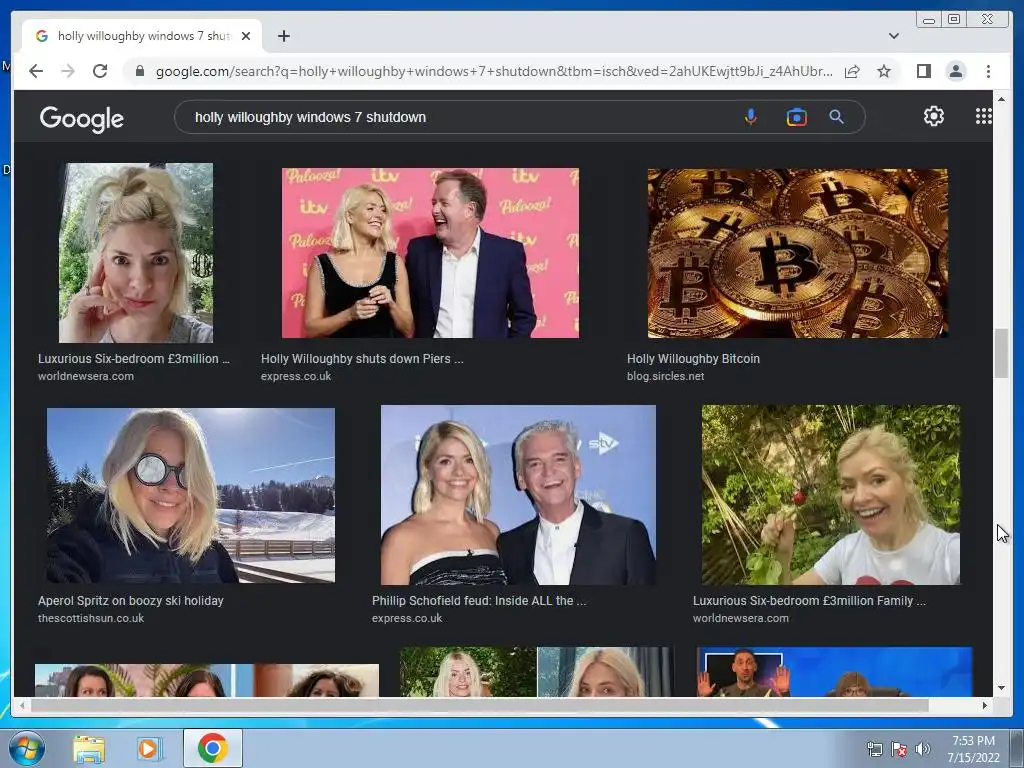Screen dimensions: 1024x768
Task: Open 'Phillip Schofield feud: Inside ALL the' link
Action: (479, 600)
